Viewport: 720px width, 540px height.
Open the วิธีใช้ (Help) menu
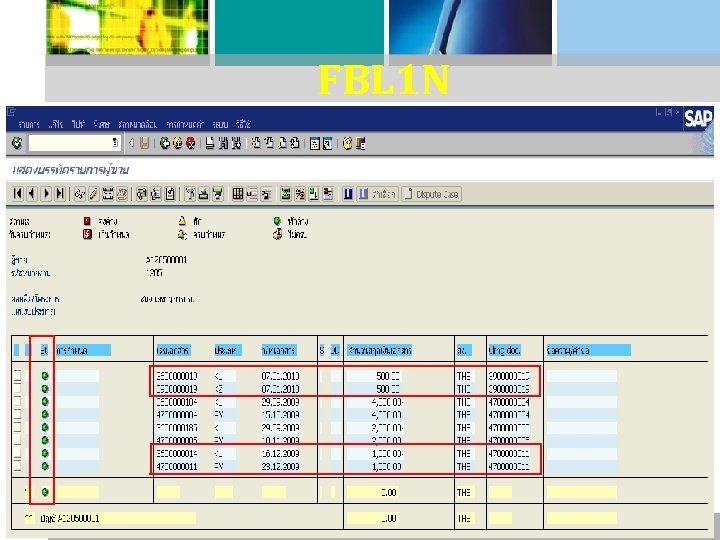click(243, 124)
